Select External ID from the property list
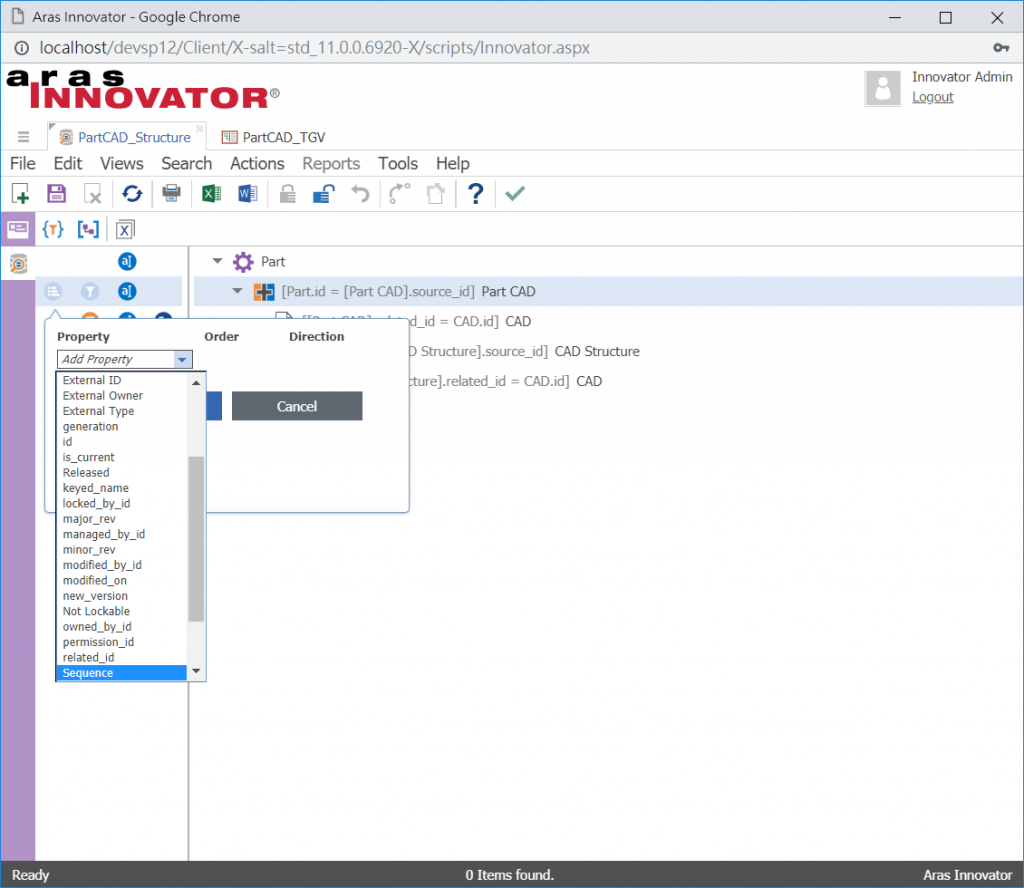1024x888 pixels. point(121,380)
